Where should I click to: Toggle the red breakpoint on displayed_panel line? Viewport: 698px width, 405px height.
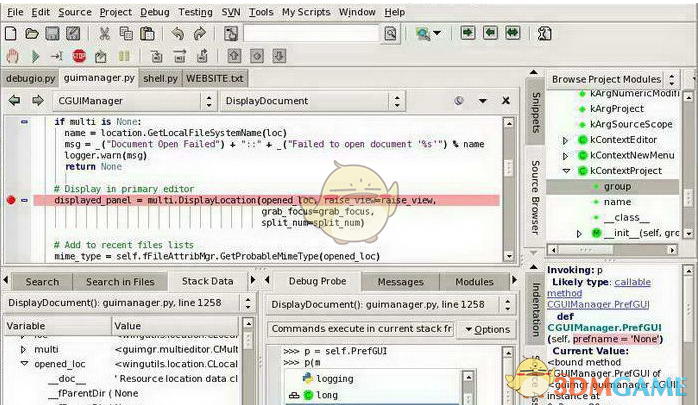click(11, 200)
